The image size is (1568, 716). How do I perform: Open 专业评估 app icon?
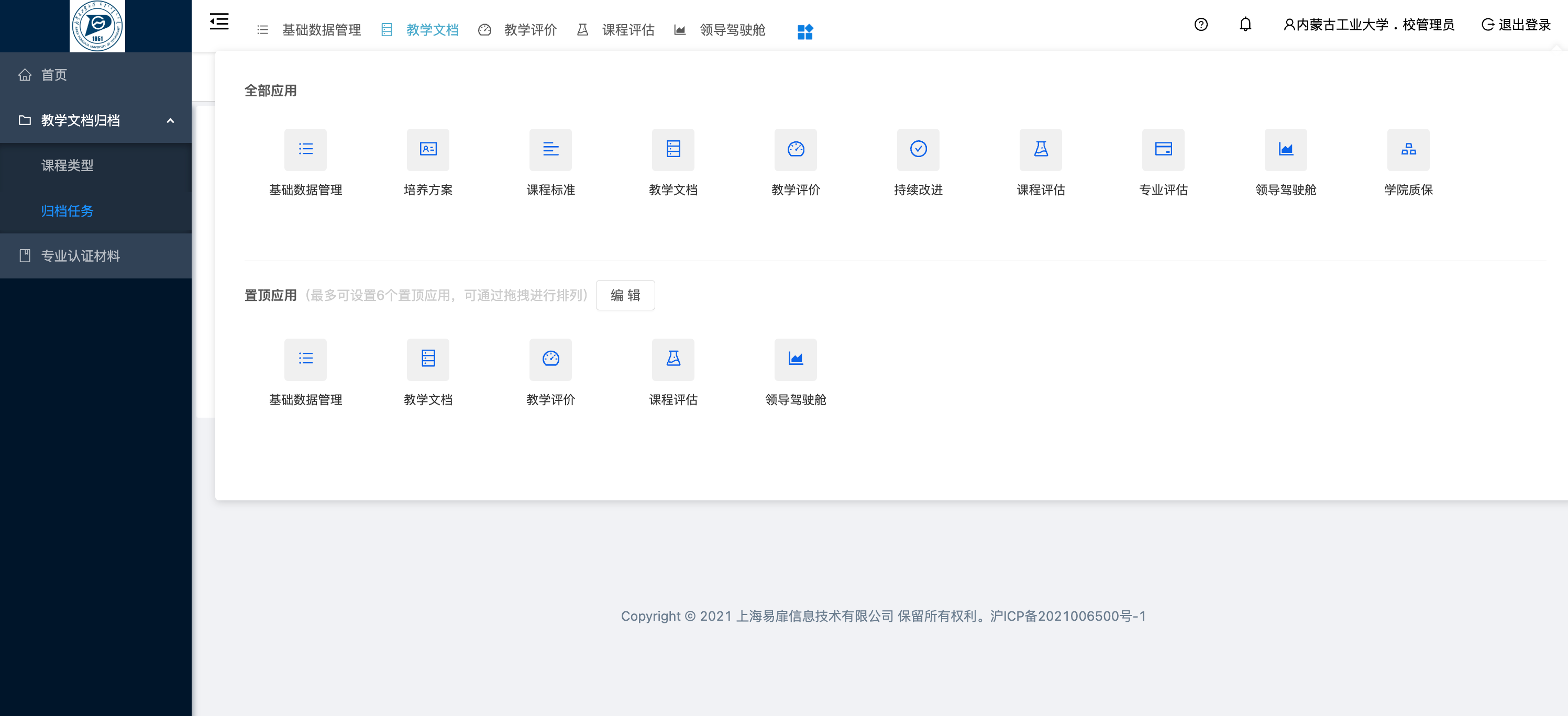point(1163,150)
